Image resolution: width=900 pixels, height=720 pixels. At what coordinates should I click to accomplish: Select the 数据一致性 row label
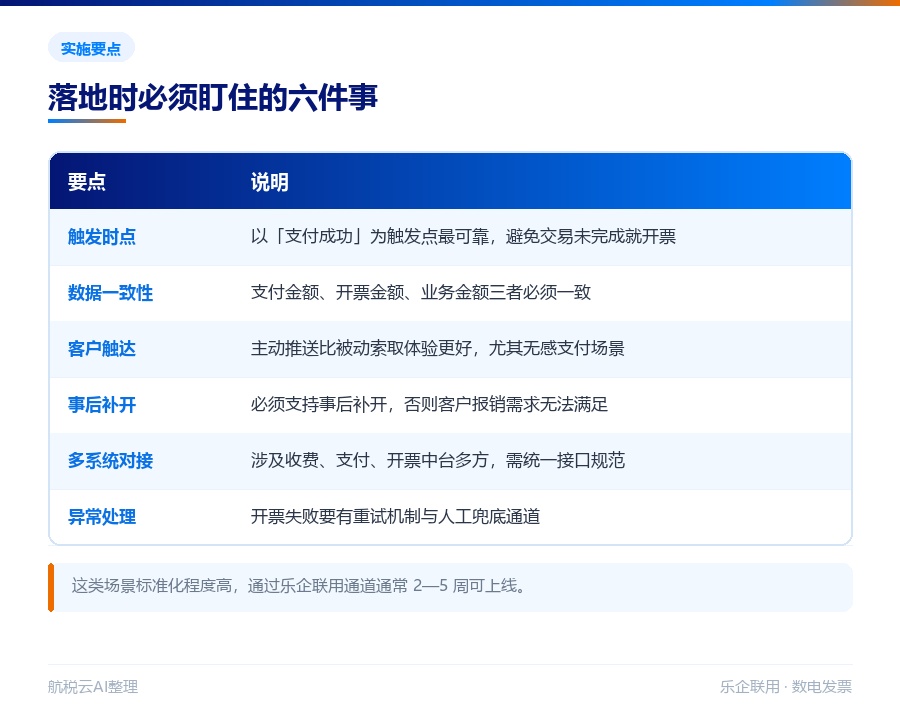click(x=110, y=293)
